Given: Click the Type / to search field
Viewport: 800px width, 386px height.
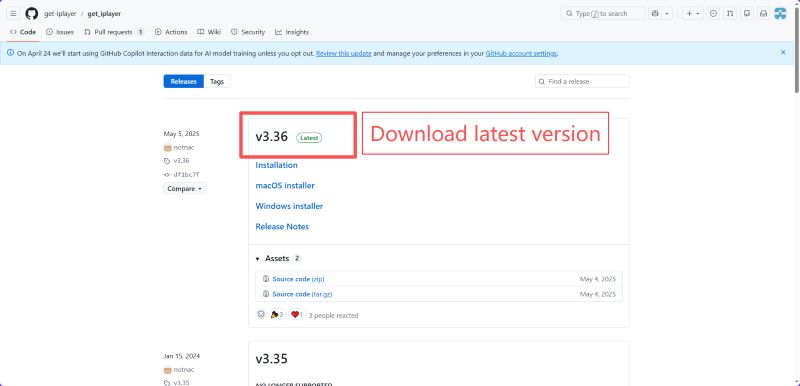Looking at the screenshot, I should 603,14.
